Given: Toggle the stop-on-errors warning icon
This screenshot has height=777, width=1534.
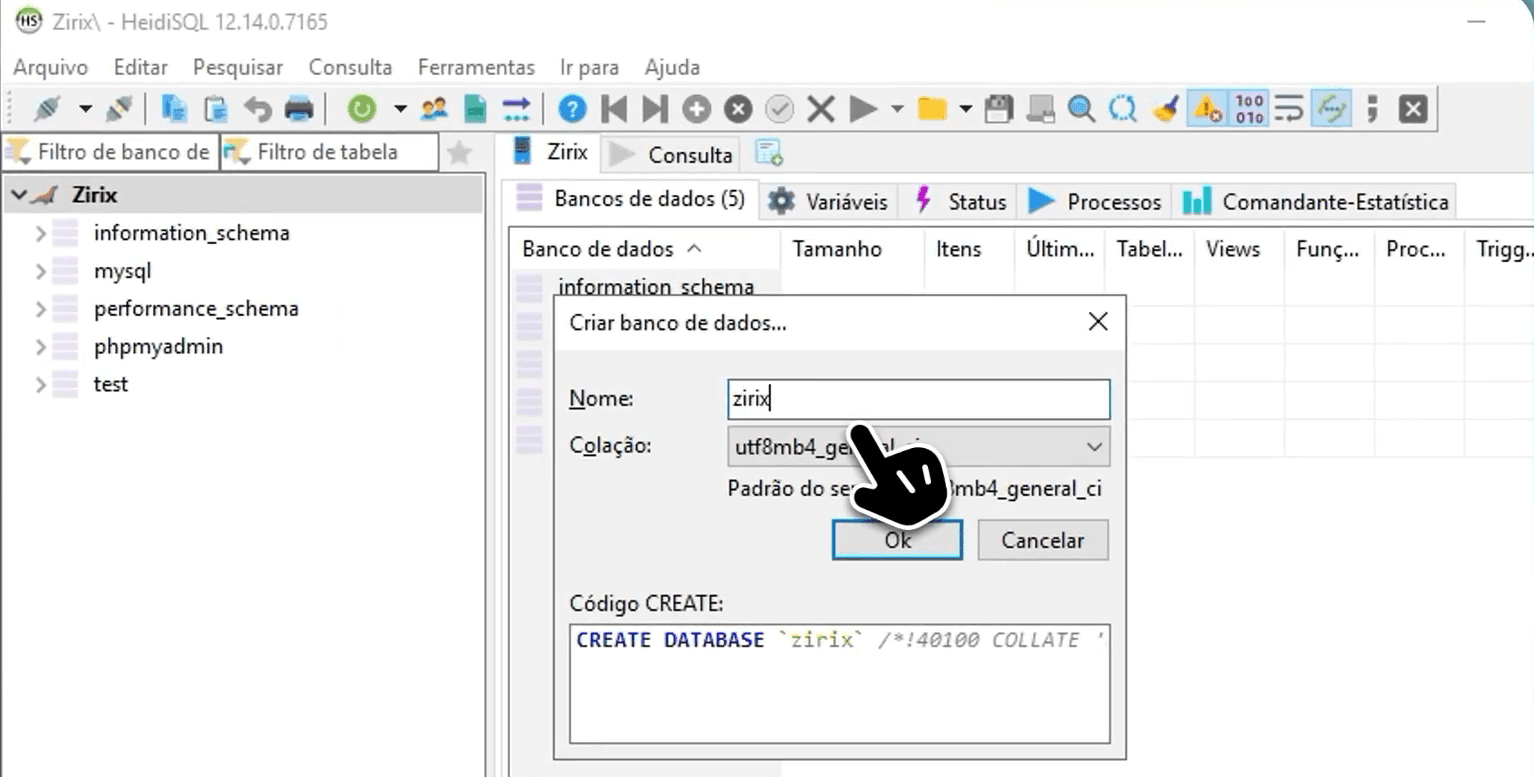Looking at the screenshot, I should 1207,108.
